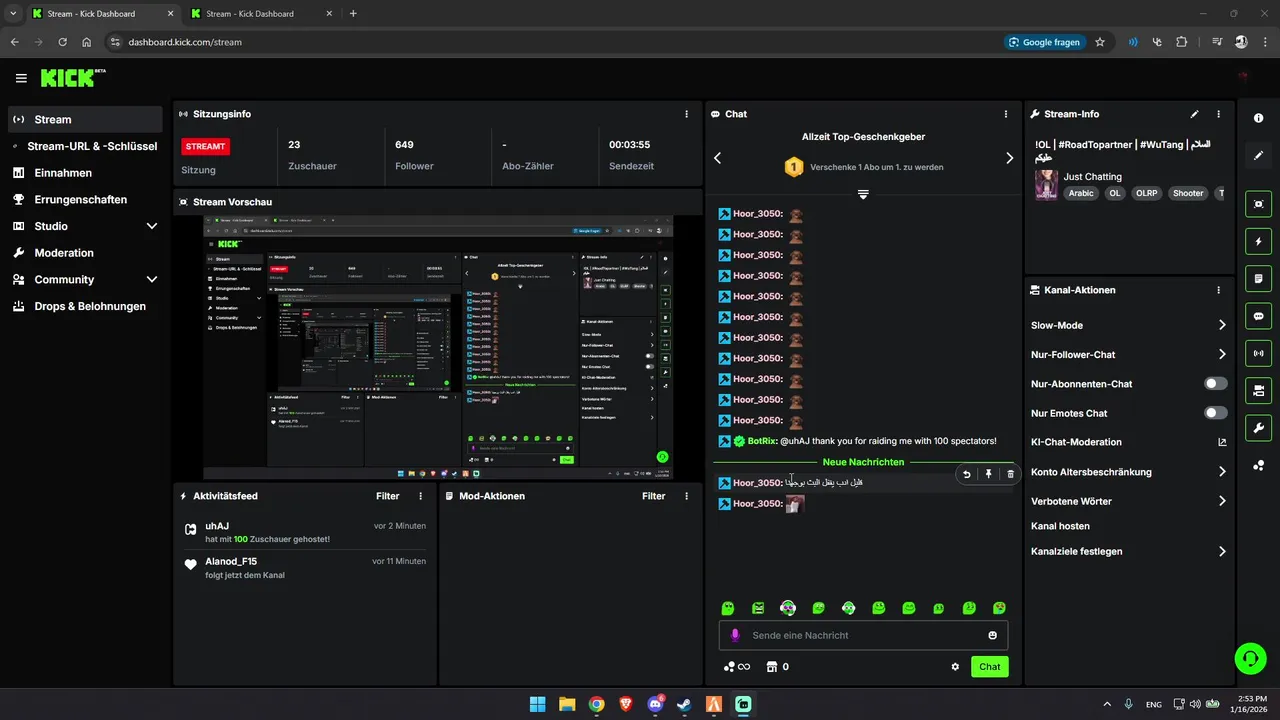The height and width of the screenshot is (720, 1280).
Task: Go to previous top gifters slide
Action: (717, 158)
